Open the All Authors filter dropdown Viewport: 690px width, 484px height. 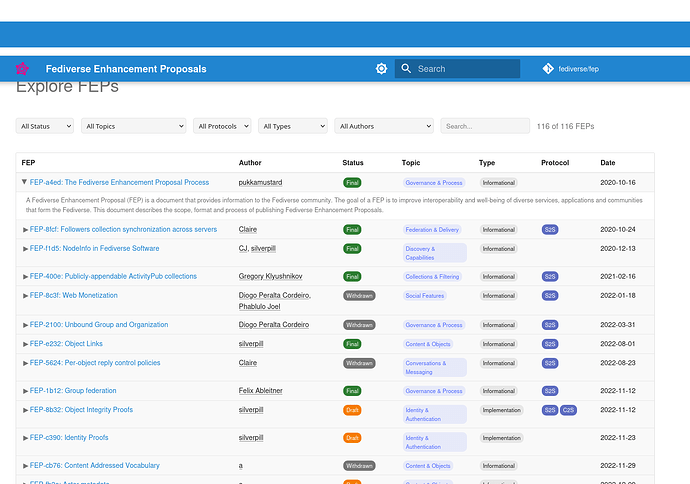(384, 126)
